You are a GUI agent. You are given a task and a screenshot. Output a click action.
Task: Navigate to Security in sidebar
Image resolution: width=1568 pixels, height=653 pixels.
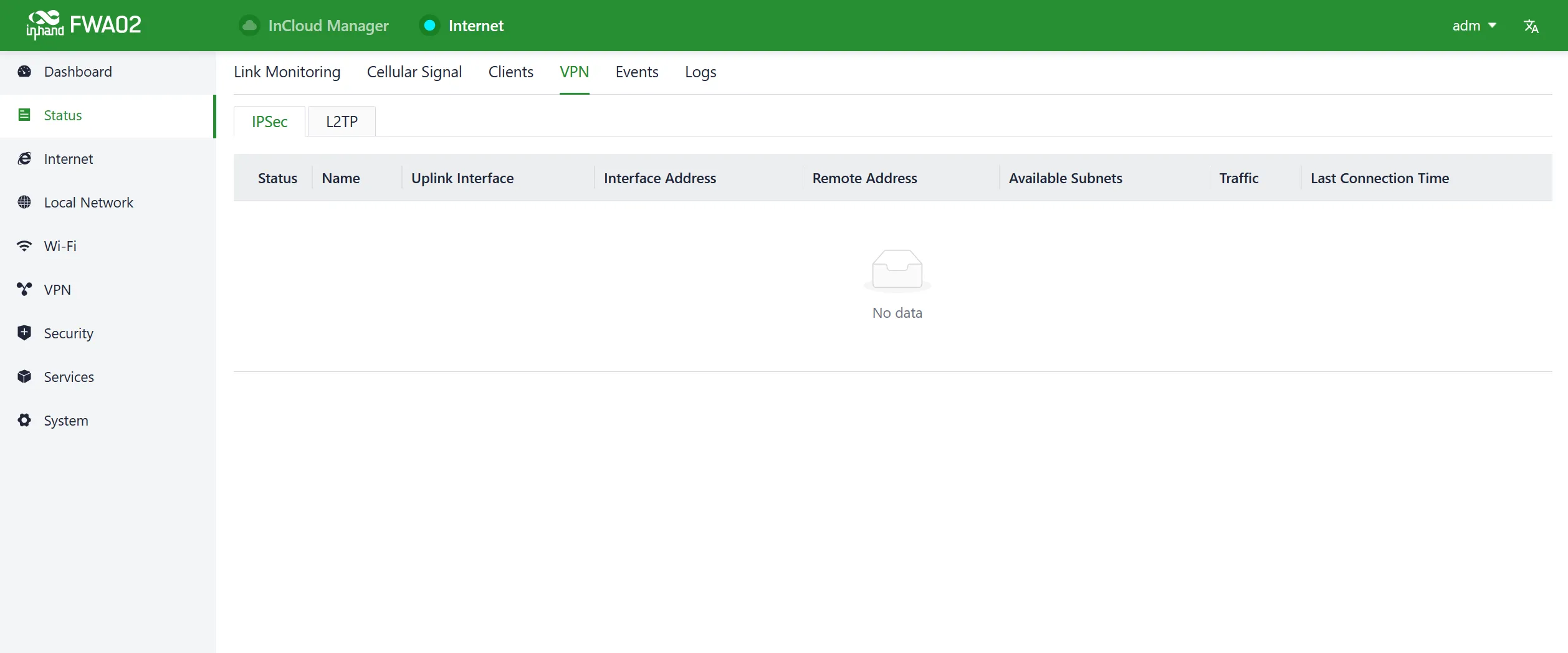point(108,334)
